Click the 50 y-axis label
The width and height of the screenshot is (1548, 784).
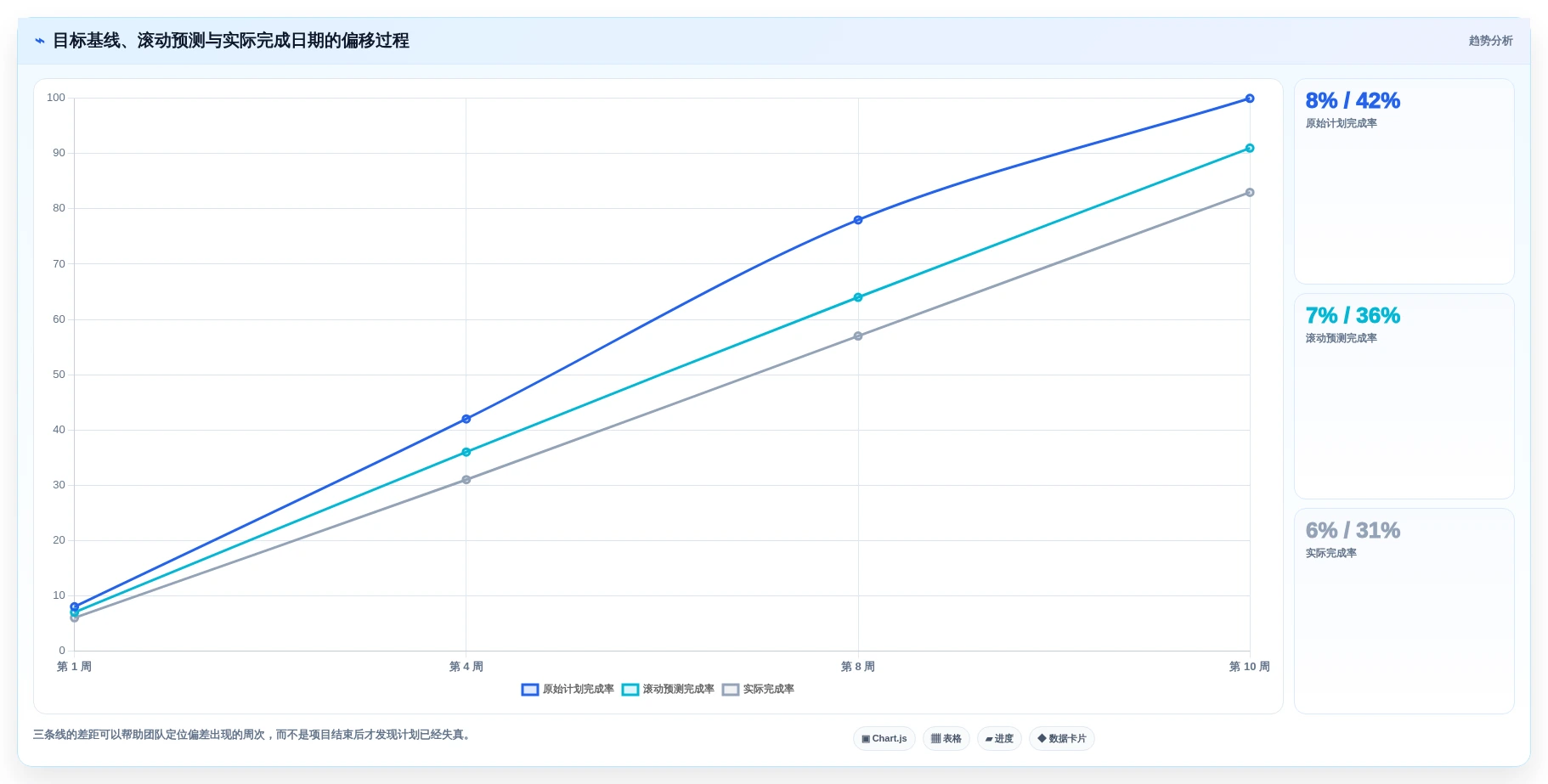point(59,375)
